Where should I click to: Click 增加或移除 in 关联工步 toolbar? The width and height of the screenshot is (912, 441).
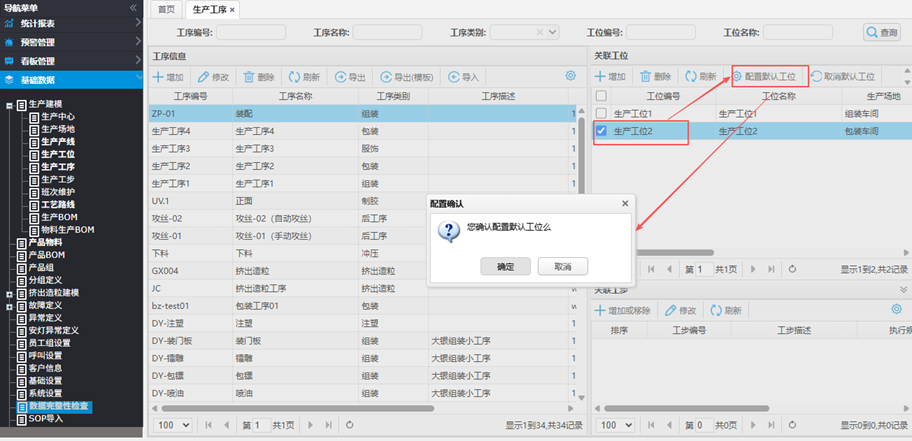point(622,311)
